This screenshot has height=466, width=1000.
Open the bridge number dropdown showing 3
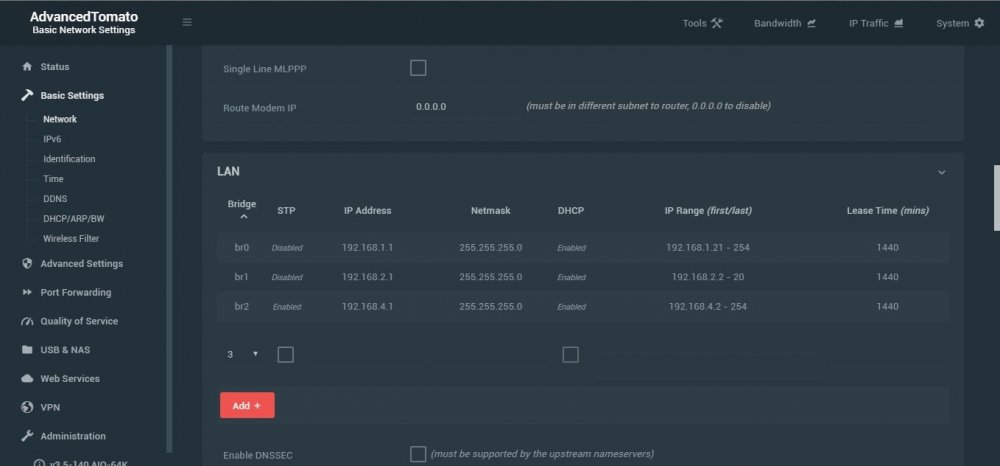tap(242, 354)
